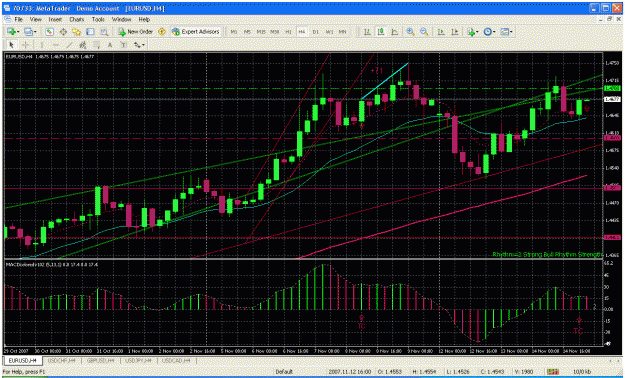
Task: Open the Navigator folder-star icon
Action: [77, 32]
